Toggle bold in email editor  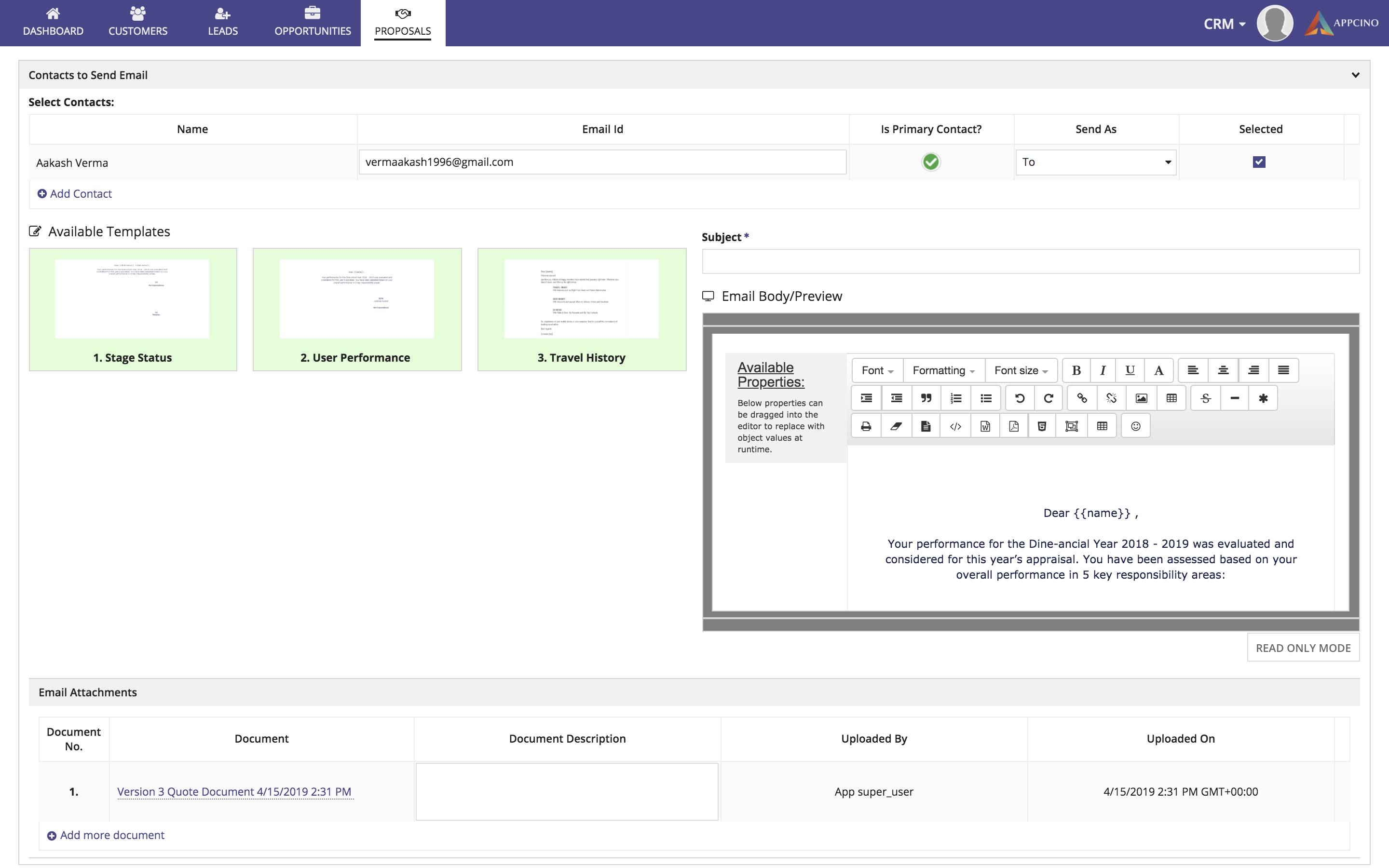tap(1076, 370)
